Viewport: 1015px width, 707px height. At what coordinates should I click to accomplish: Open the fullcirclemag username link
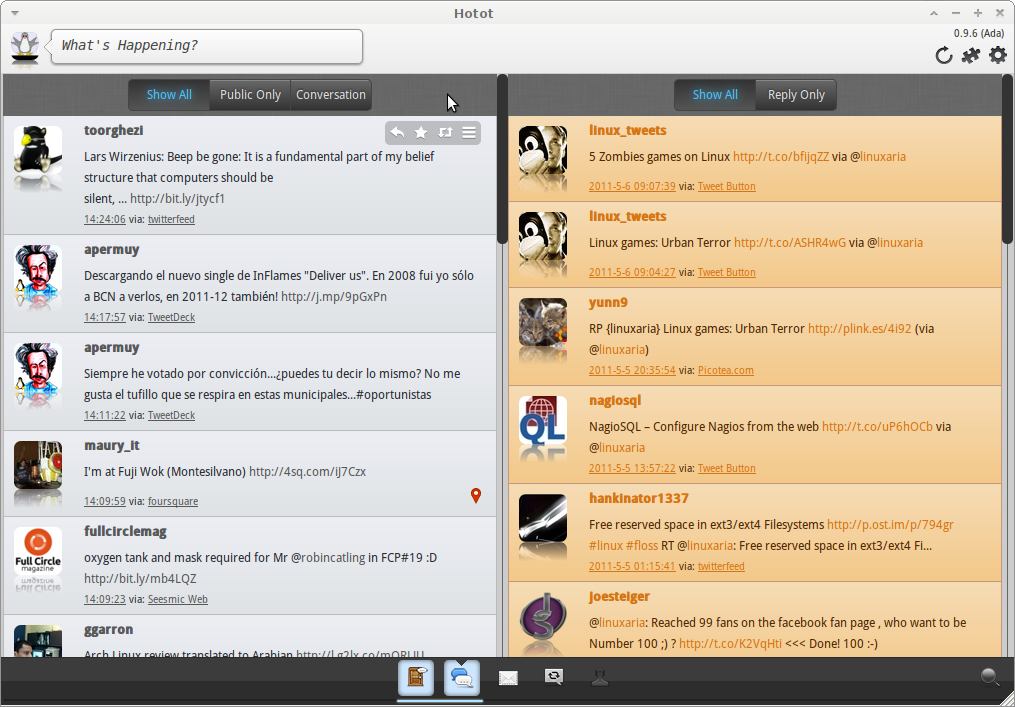(x=126, y=532)
